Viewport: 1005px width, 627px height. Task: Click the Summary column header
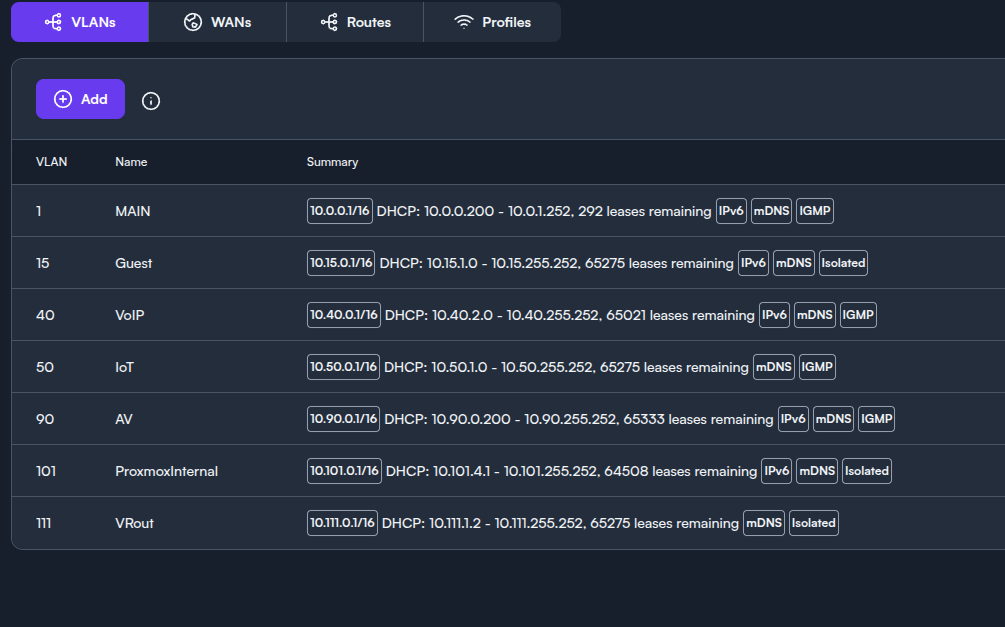point(332,162)
